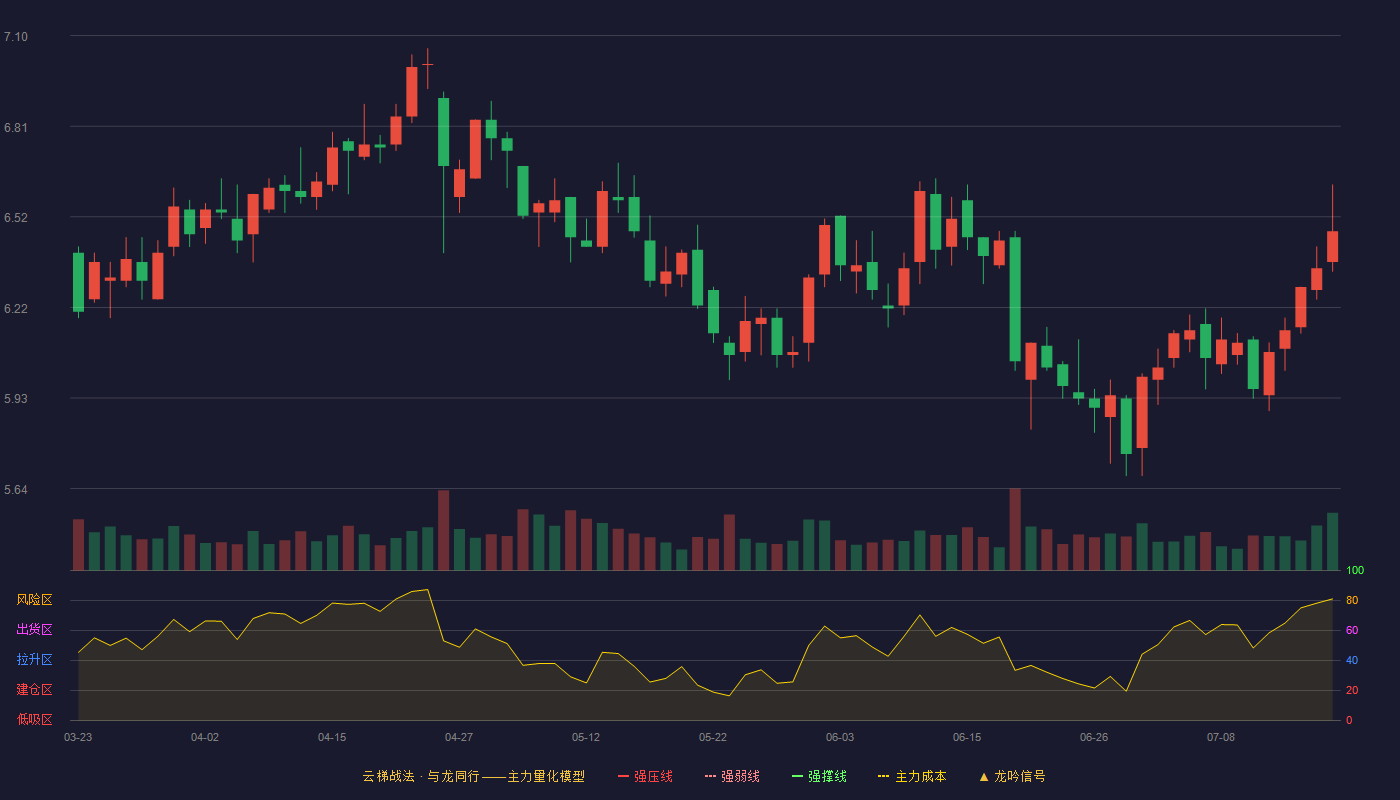
Task: Click the 05-22 date label
Action: pyautogui.click(x=713, y=737)
